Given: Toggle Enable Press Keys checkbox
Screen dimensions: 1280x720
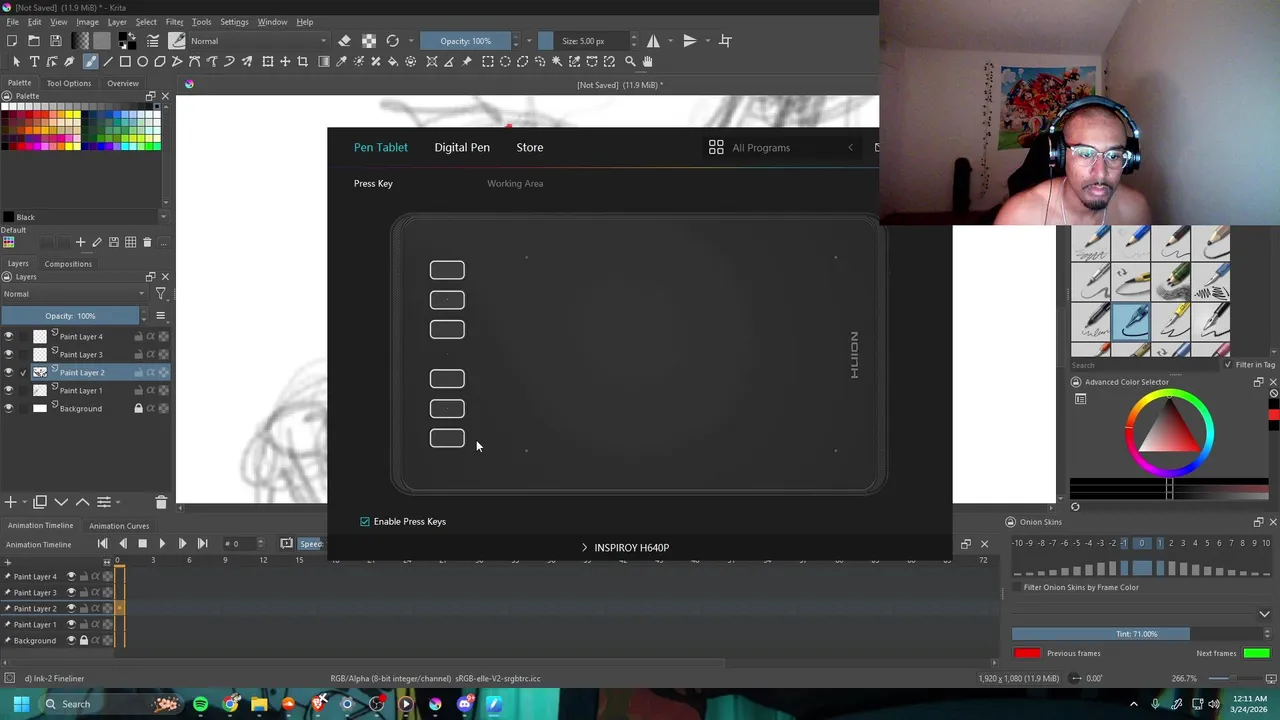Looking at the screenshot, I should pyautogui.click(x=365, y=521).
